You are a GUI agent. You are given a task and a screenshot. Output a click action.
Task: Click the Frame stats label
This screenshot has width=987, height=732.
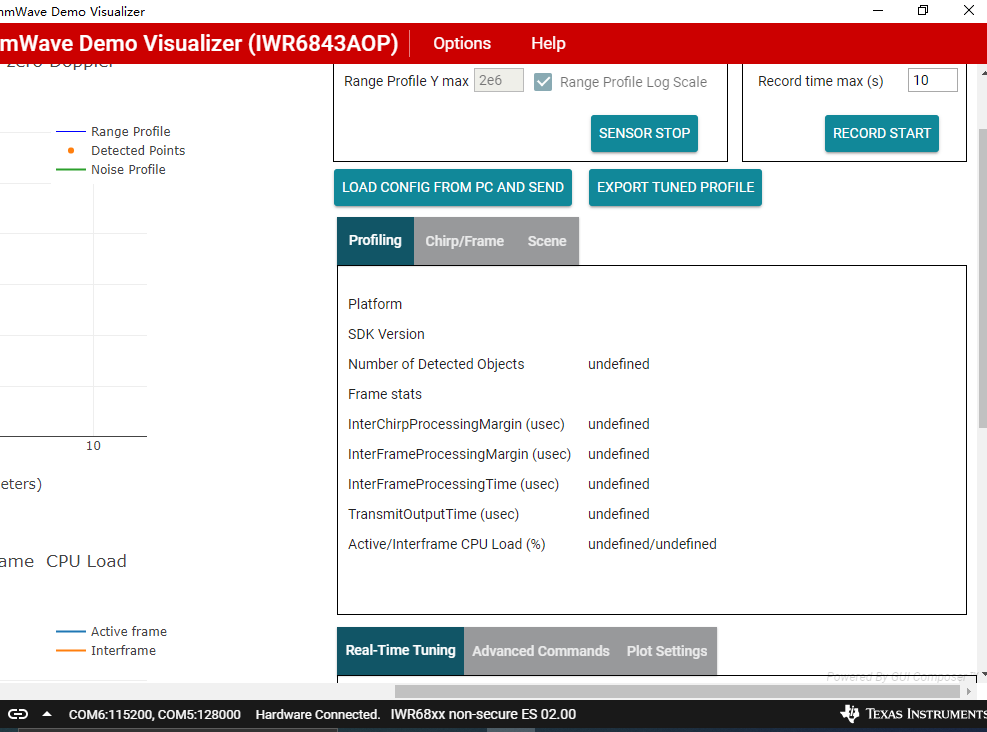(x=385, y=394)
